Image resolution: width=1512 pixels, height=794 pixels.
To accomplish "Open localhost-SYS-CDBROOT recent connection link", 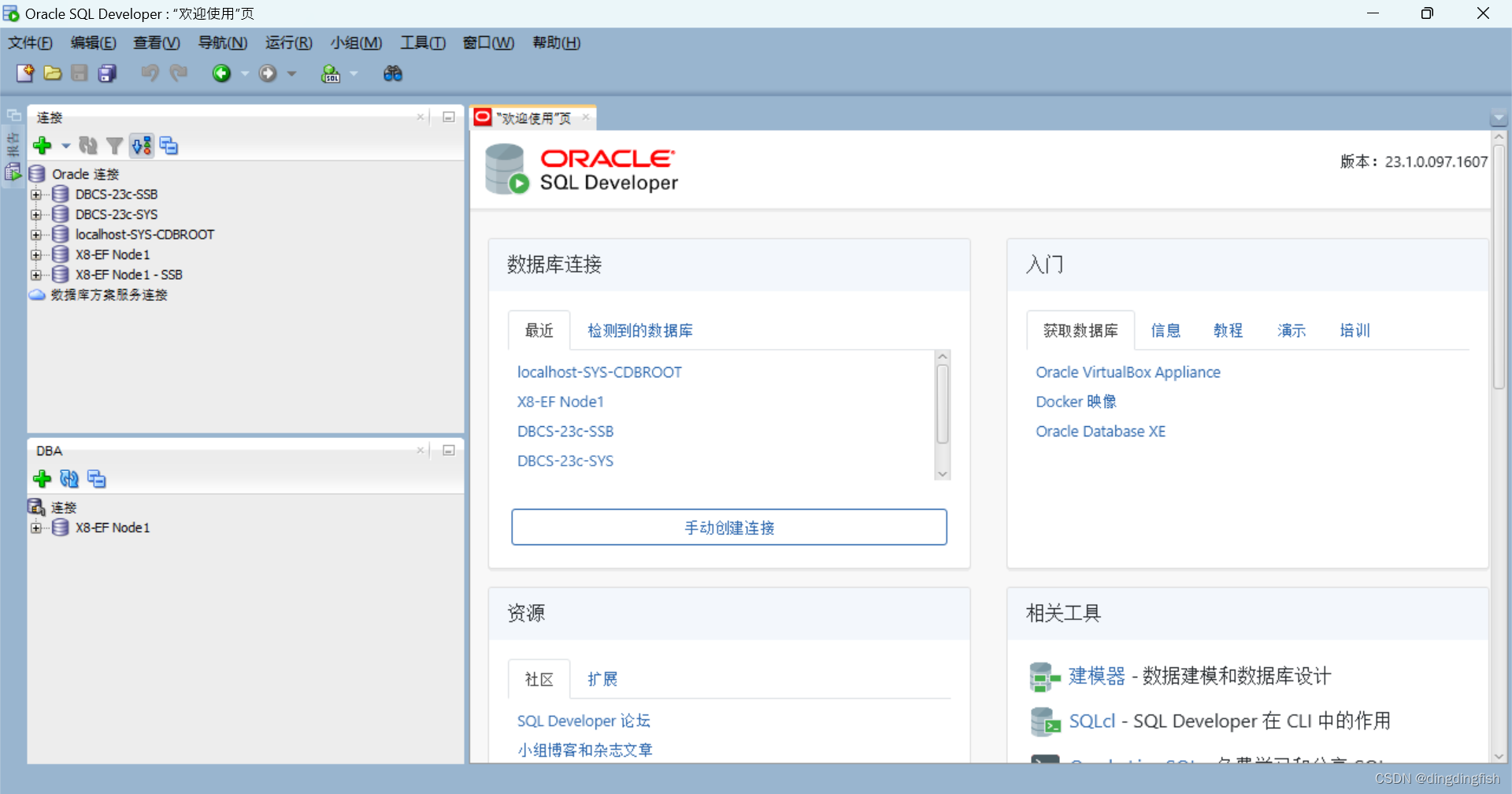I will click(x=599, y=372).
